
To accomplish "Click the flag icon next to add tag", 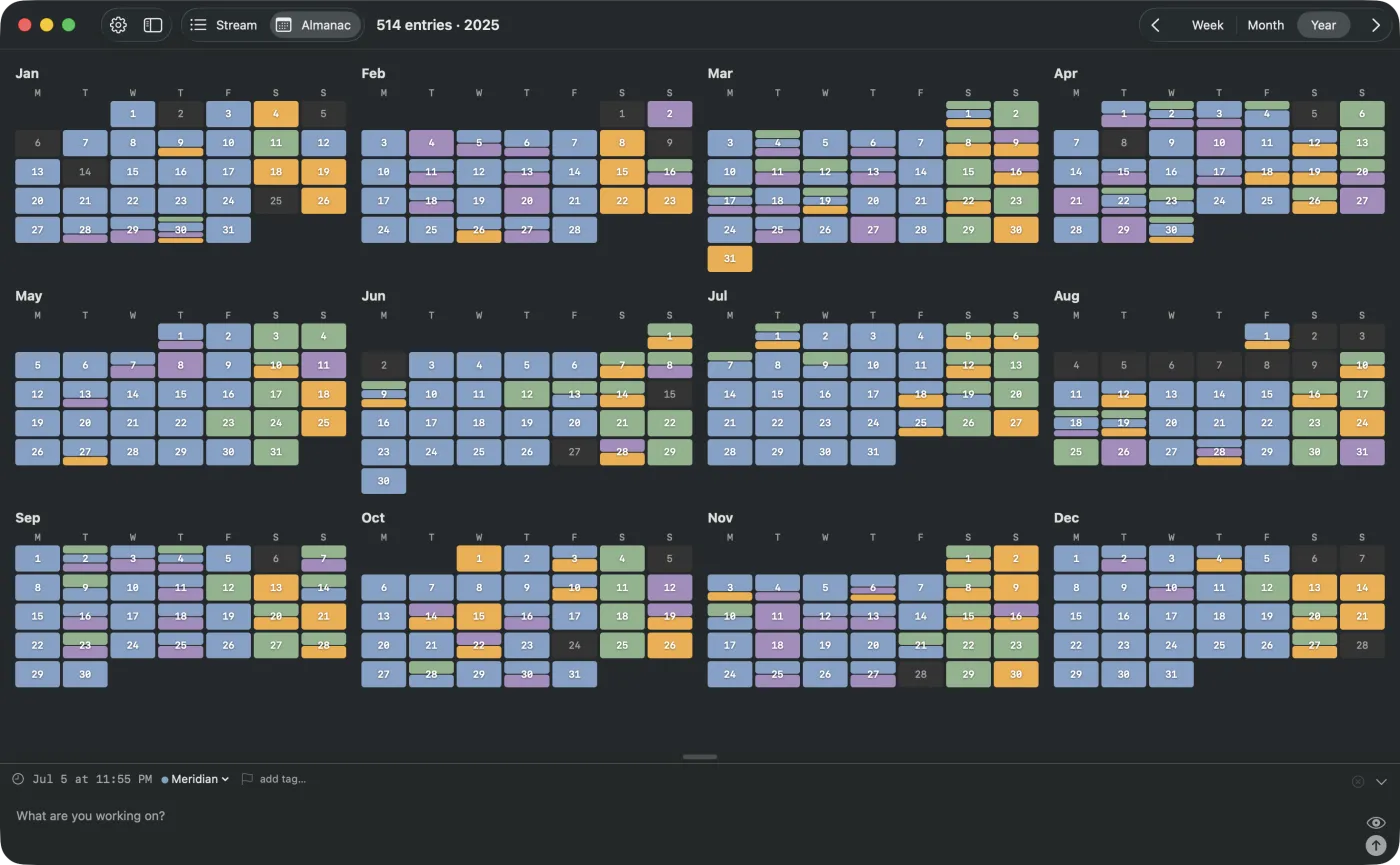I will click(247, 779).
